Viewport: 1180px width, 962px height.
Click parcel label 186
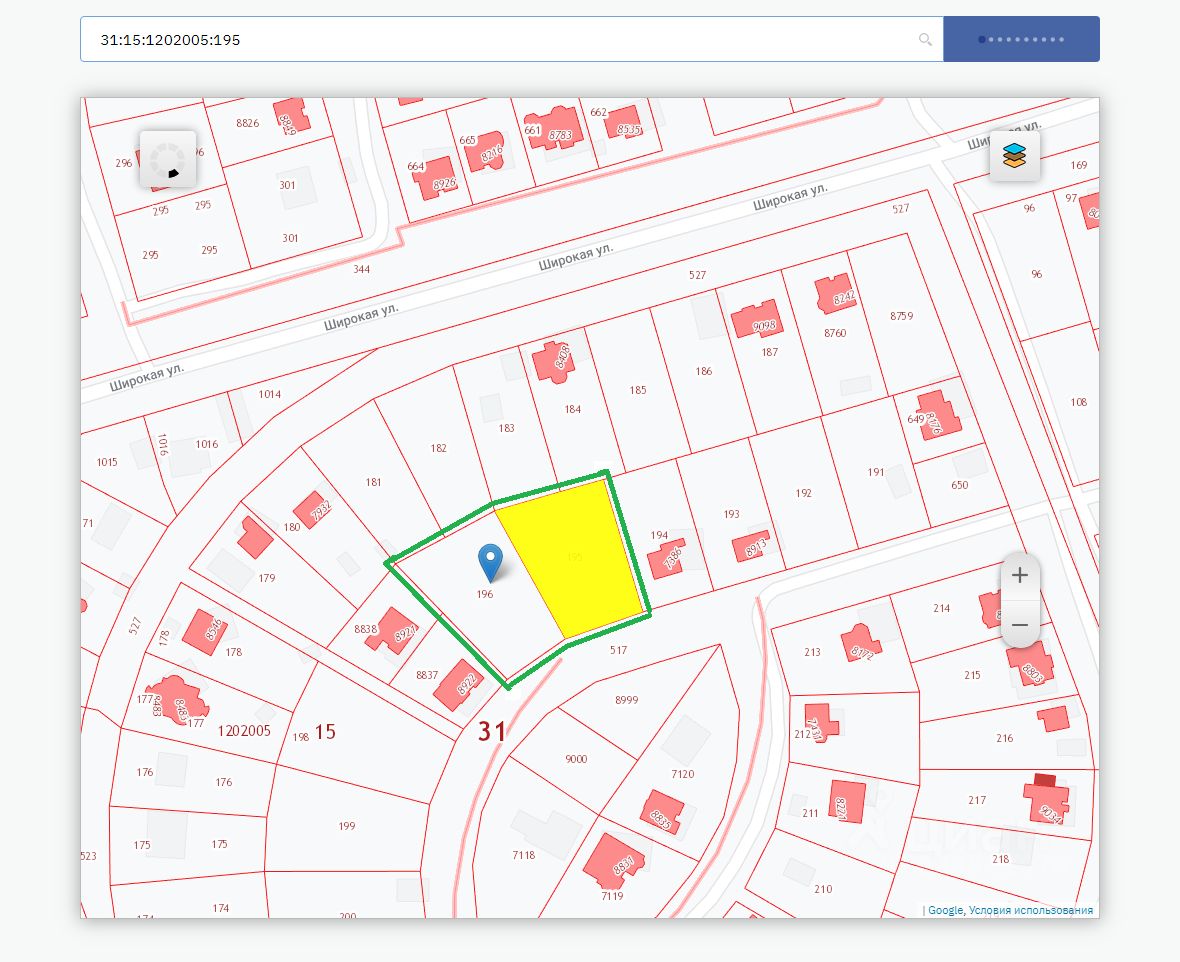(x=704, y=371)
